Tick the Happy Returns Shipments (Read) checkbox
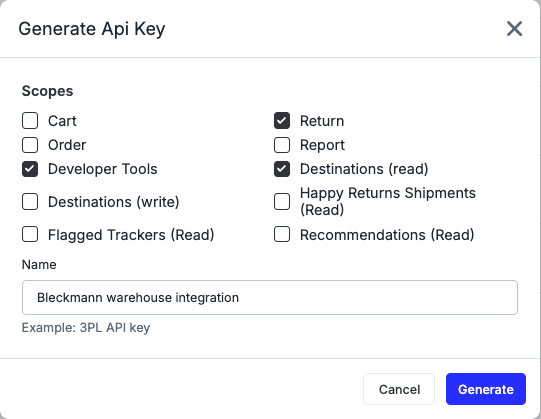This screenshot has height=419, width=541. pyautogui.click(x=282, y=202)
